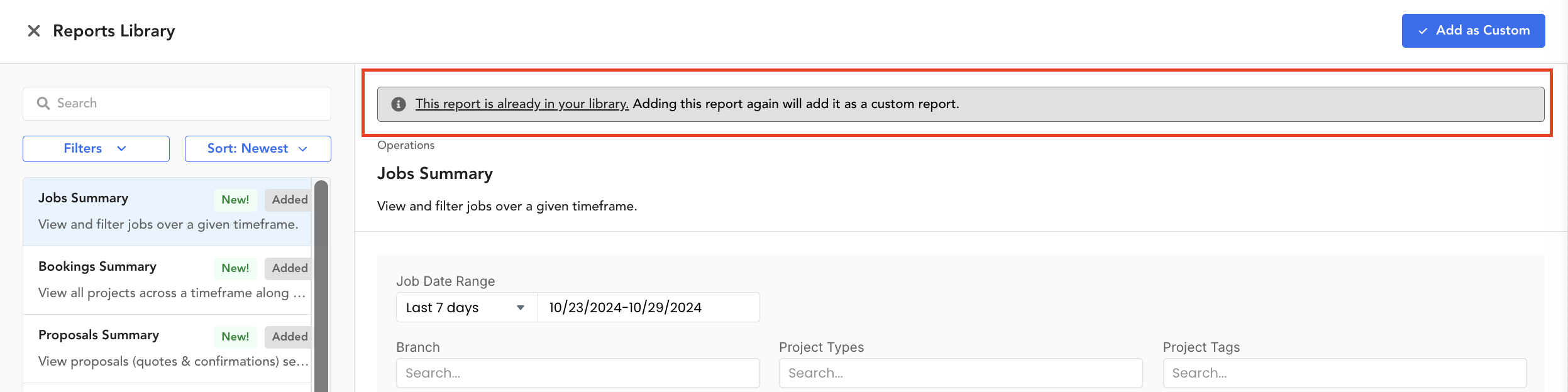Click the search magnifier icon
This screenshot has width=1568, height=392.
point(43,103)
